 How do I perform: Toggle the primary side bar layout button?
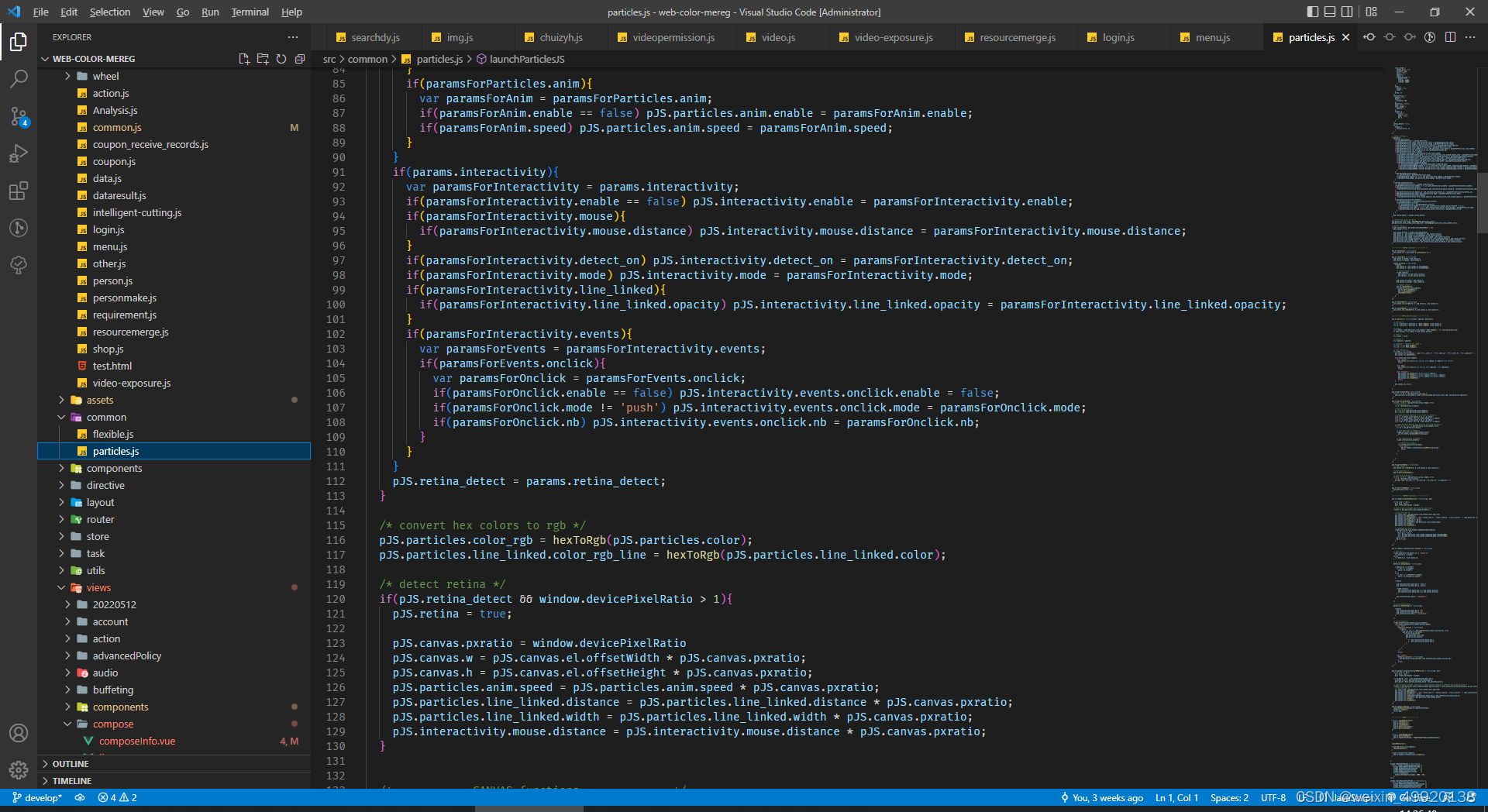tap(1312, 12)
